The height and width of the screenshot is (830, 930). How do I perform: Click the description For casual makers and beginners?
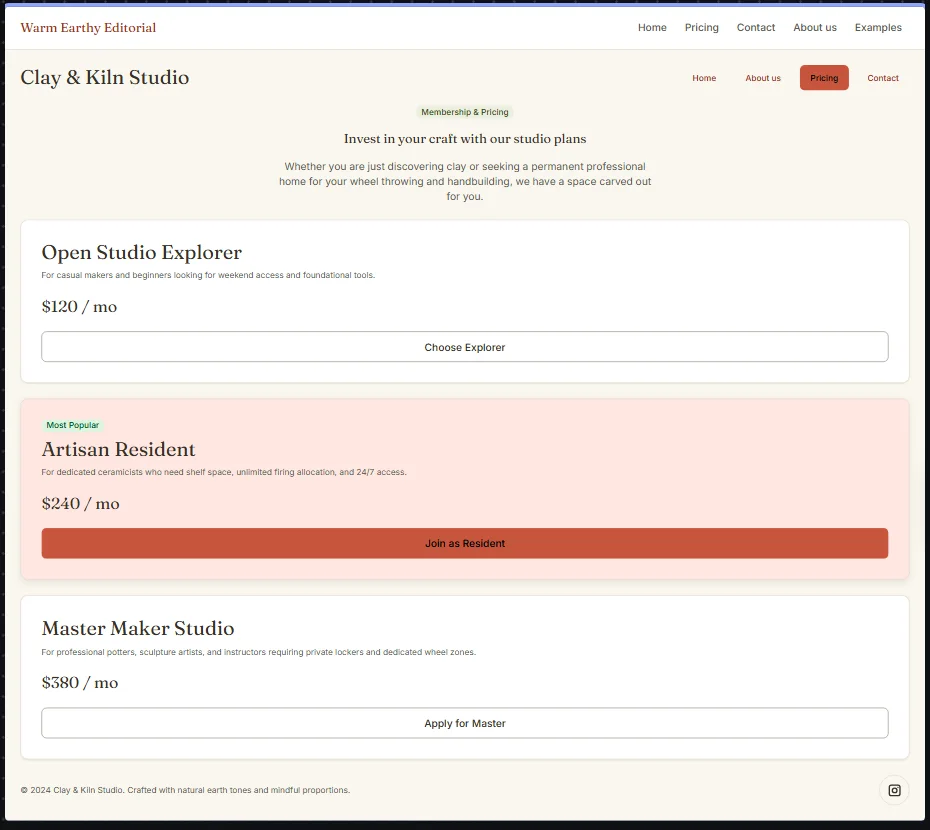pos(208,275)
